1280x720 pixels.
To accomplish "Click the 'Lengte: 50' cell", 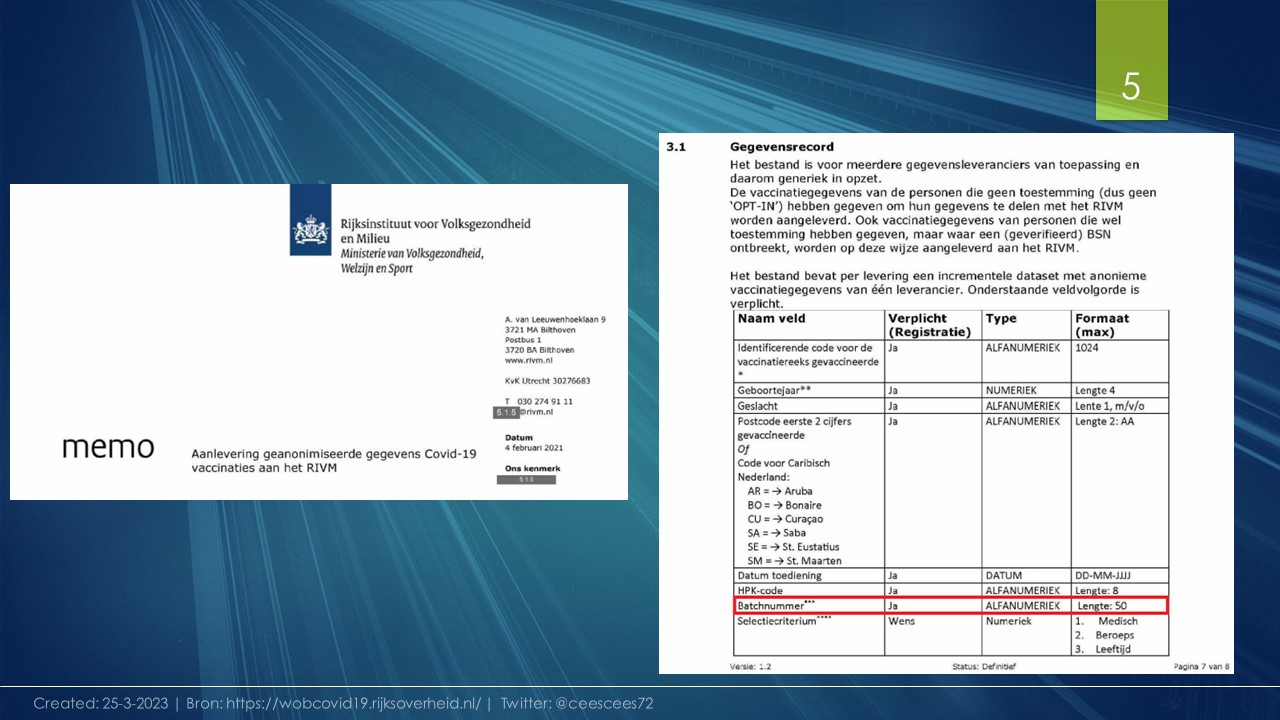I will coord(1119,606).
